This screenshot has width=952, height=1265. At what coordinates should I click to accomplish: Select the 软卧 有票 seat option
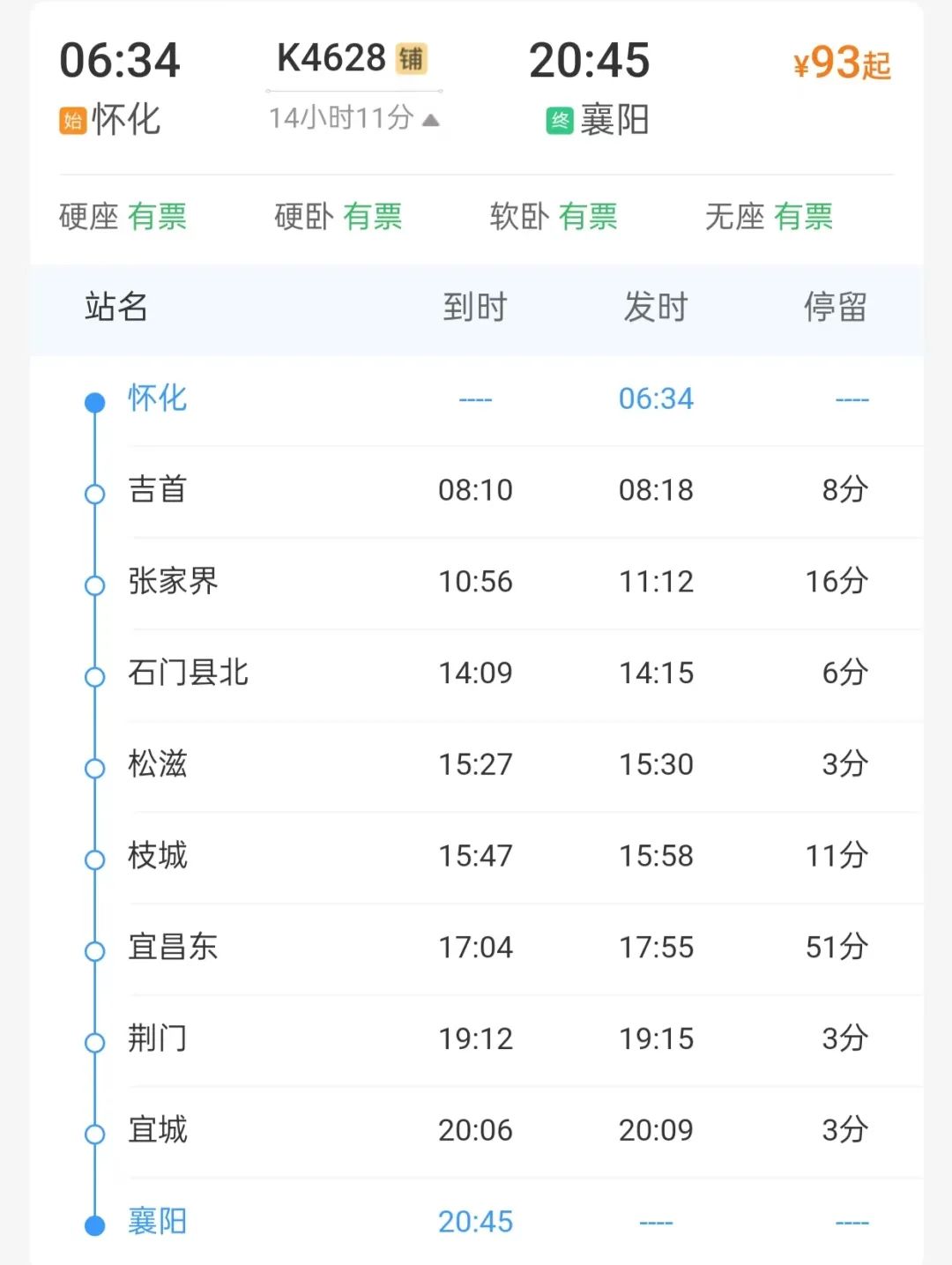coord(554,216)
